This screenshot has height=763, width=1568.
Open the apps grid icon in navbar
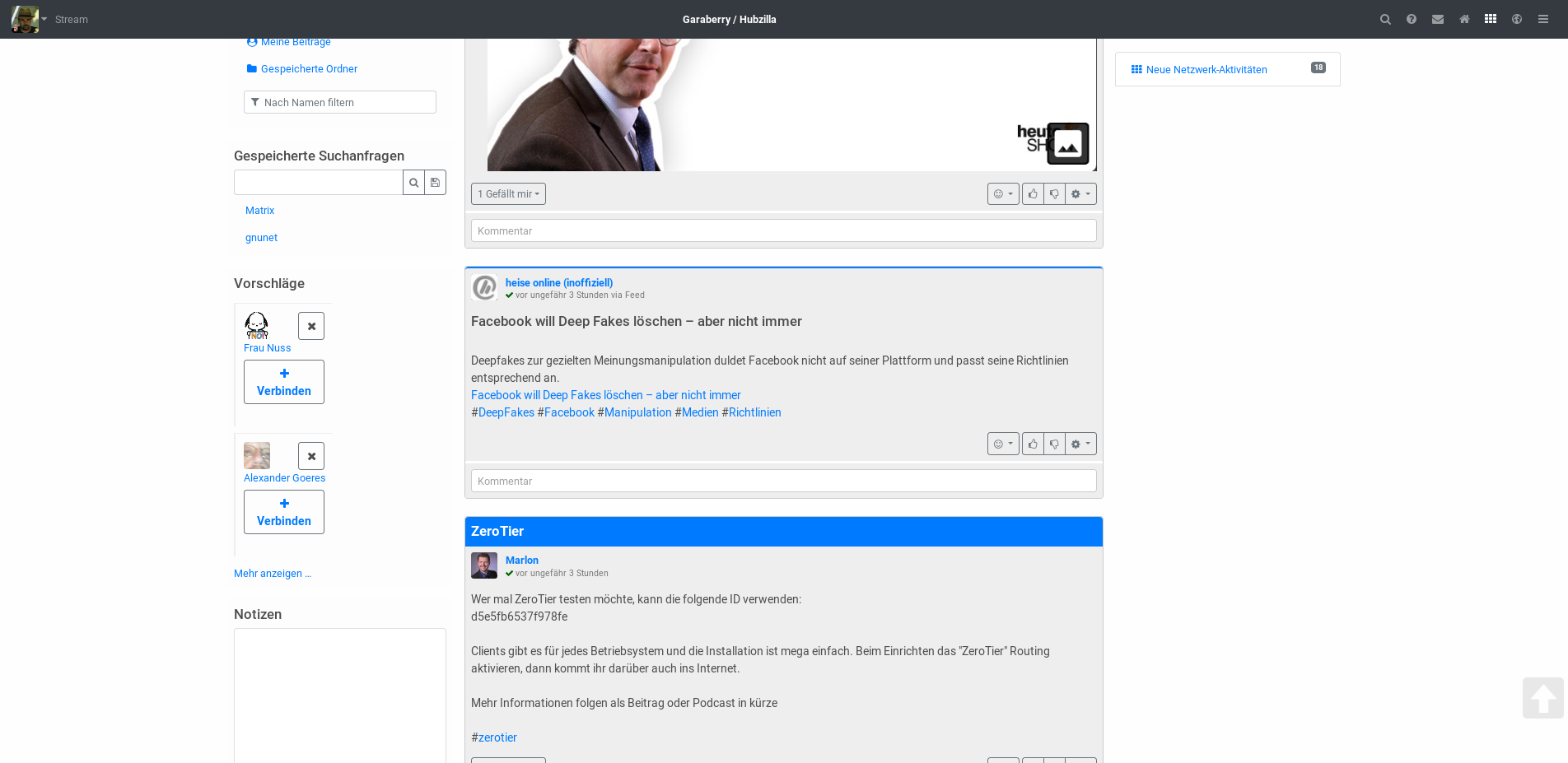pyautogui.click(x=1491, y=19)
